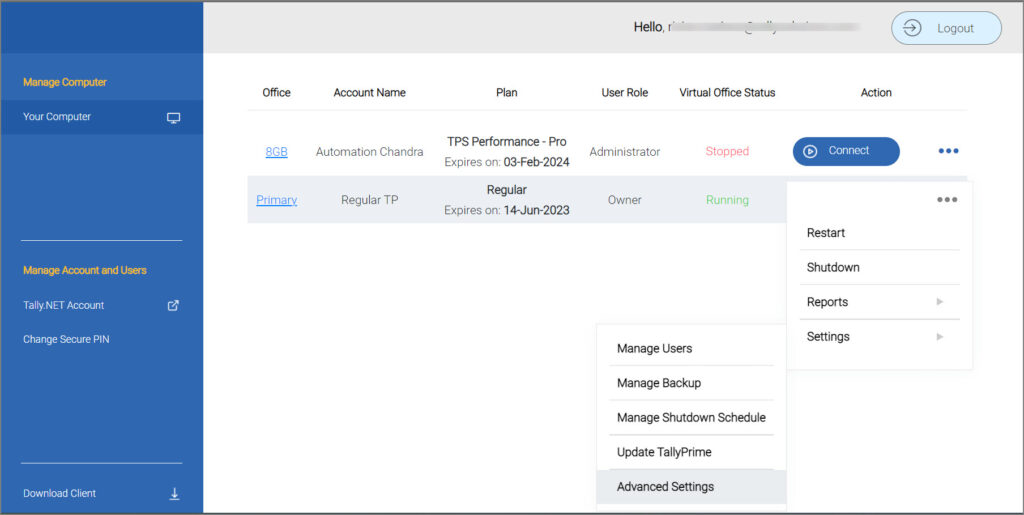Click the monitor icon beside Your Computer
Screen dimensions: 1024x515
173,118
